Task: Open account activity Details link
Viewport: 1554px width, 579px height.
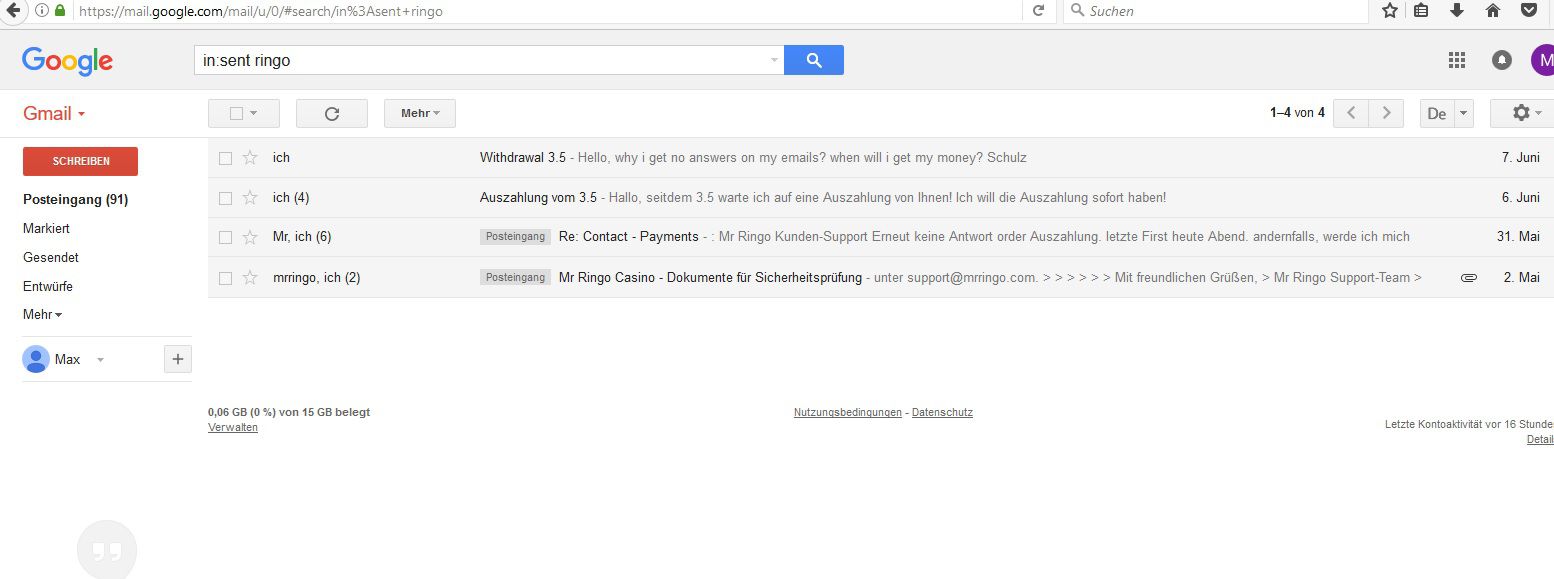Action: [x=1540, y=440]
